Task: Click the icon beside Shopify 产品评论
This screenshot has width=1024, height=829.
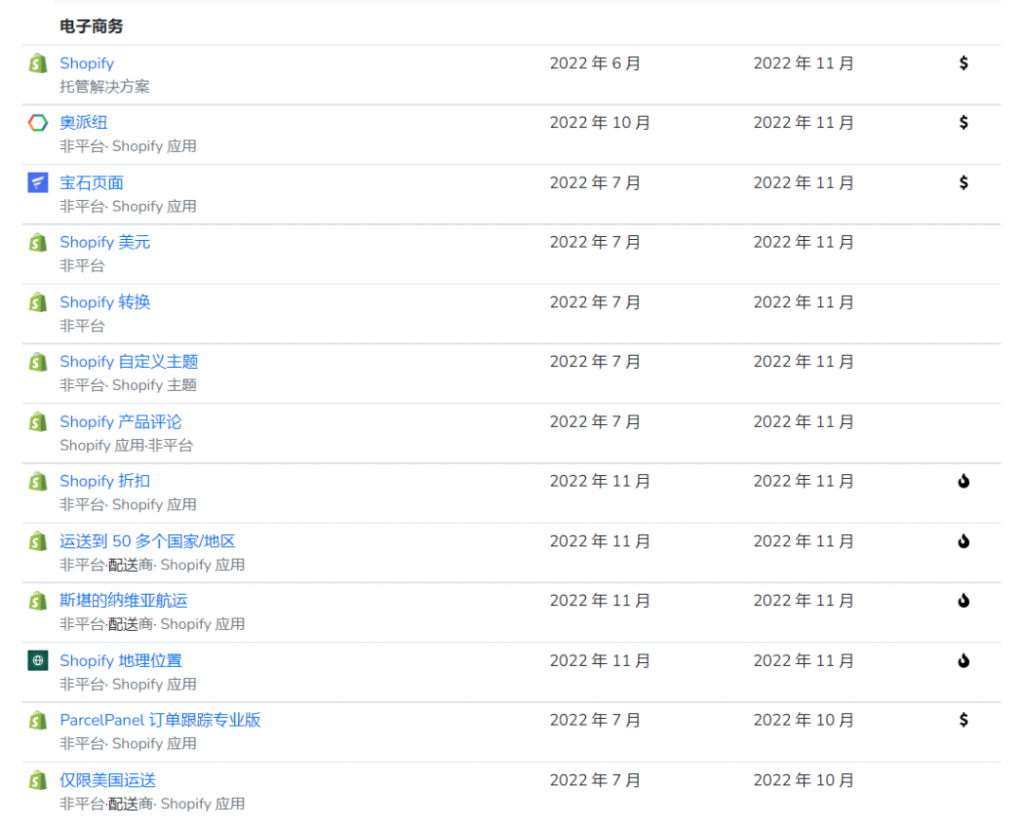Action: pos(38,421)
